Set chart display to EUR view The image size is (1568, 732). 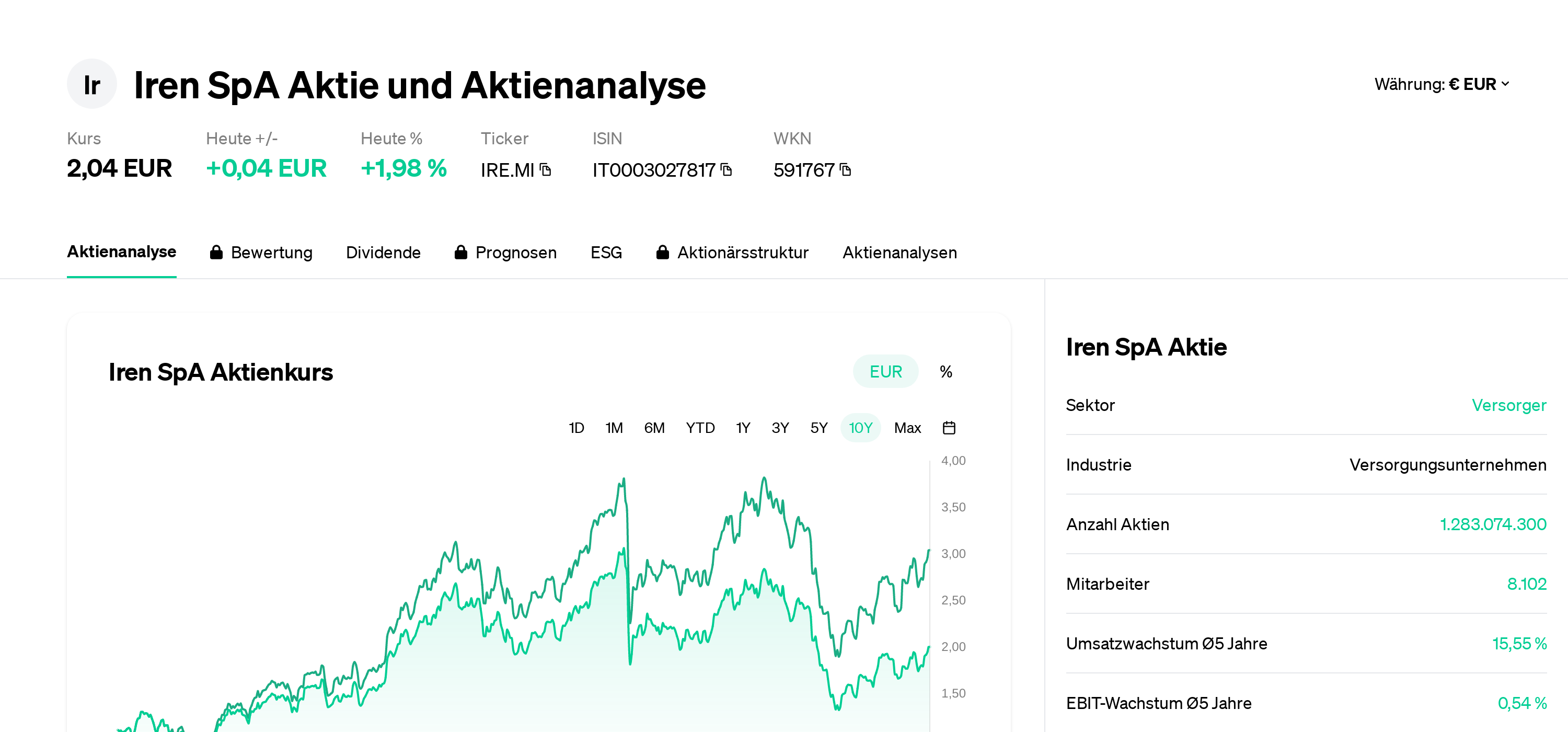pyautogui.click(x=885, y=371)
